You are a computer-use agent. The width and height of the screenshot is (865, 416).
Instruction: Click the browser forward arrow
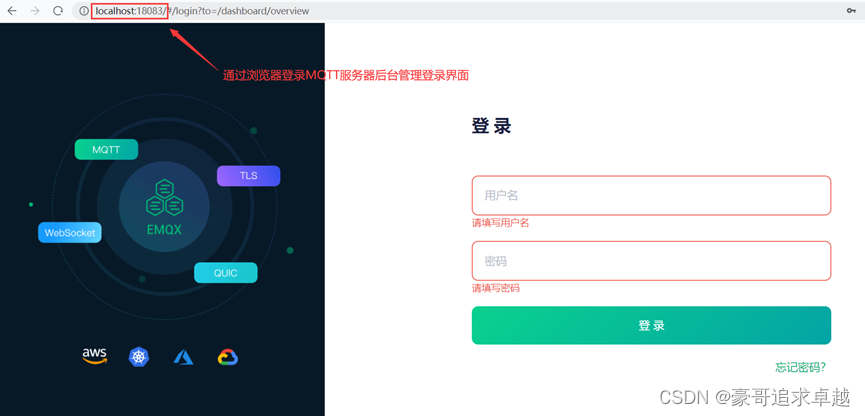pos(35,11)
